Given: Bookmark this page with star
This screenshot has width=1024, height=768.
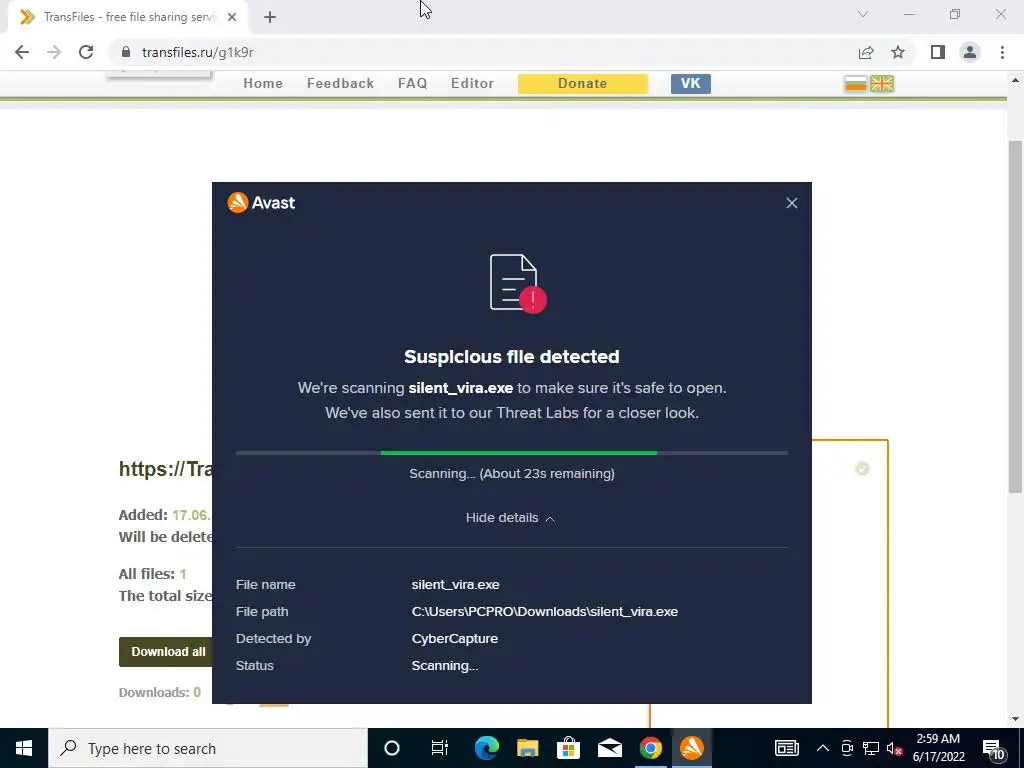Looking at the screenshot, I should [x=898, y=52].
